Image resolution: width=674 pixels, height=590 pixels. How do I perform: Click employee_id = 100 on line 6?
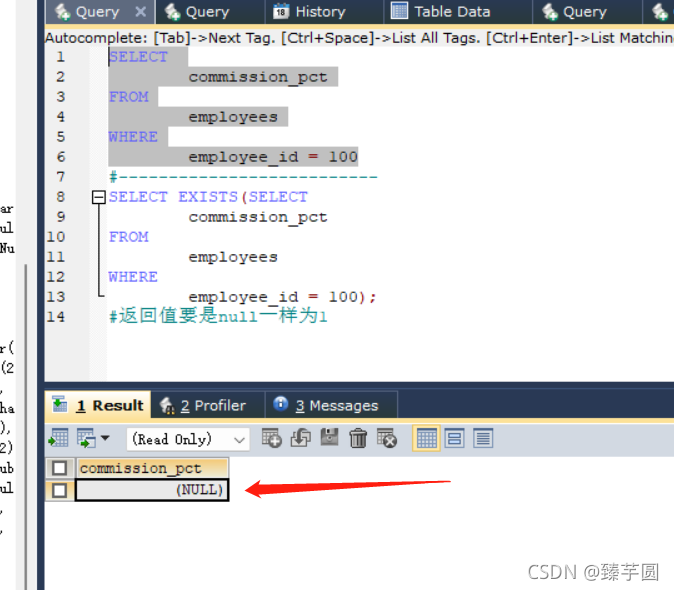click(273, 157)
